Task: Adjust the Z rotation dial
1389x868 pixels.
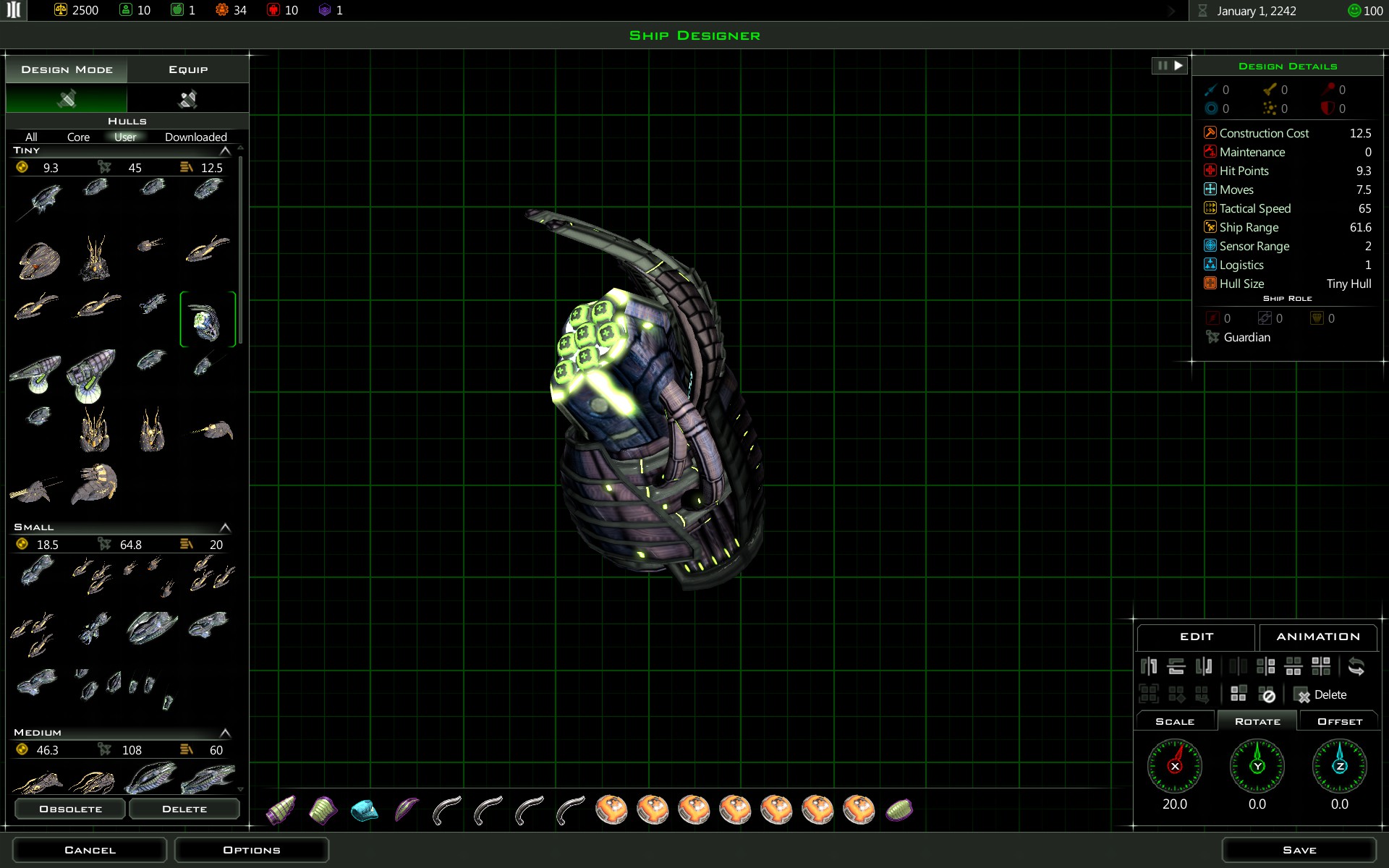Action: pyautogui.click(x=1340, y=766)
